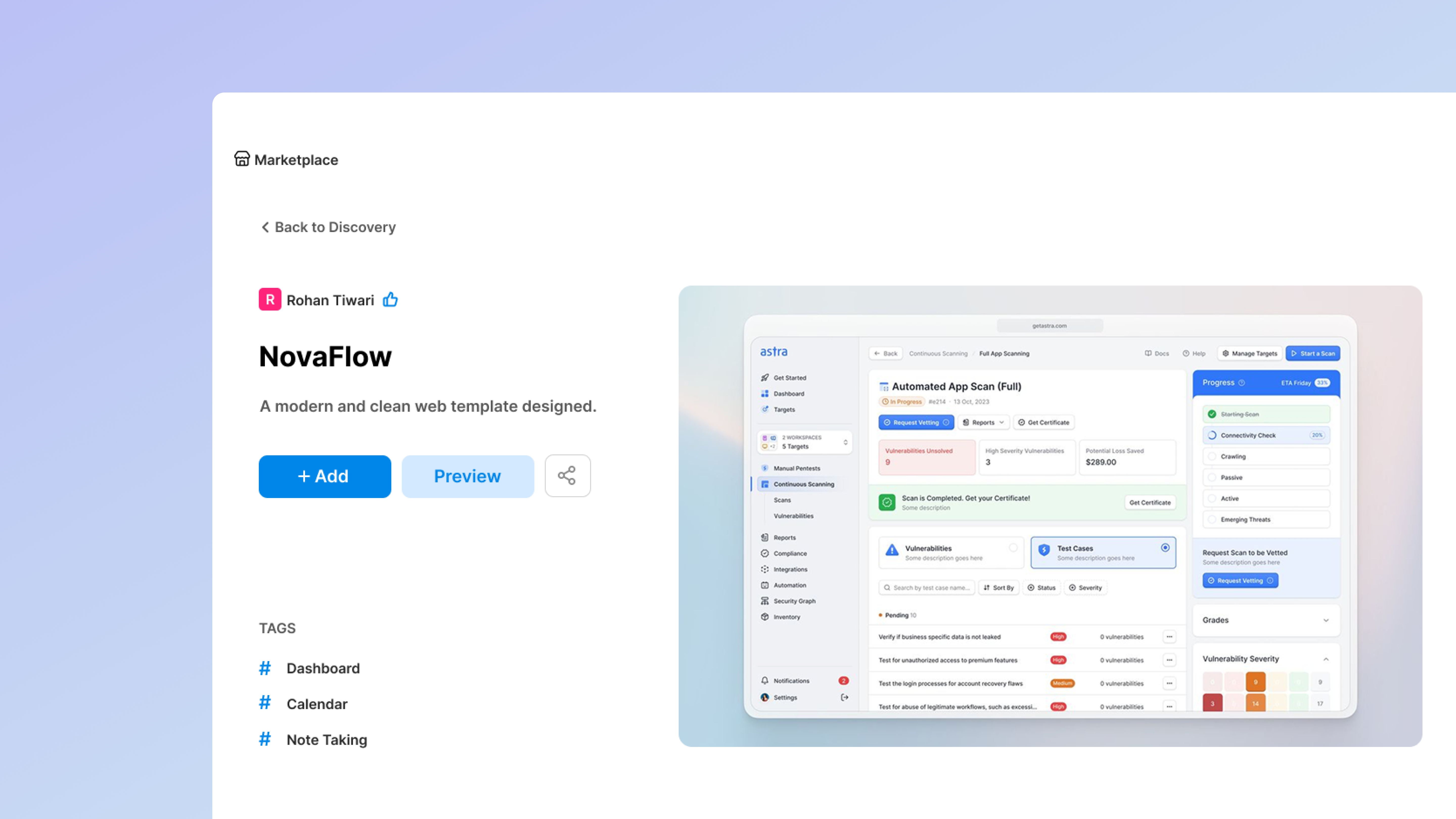Open the Reports dropdown in preview
Viewport: 1456px width, 819px height.
coord(984,422)
